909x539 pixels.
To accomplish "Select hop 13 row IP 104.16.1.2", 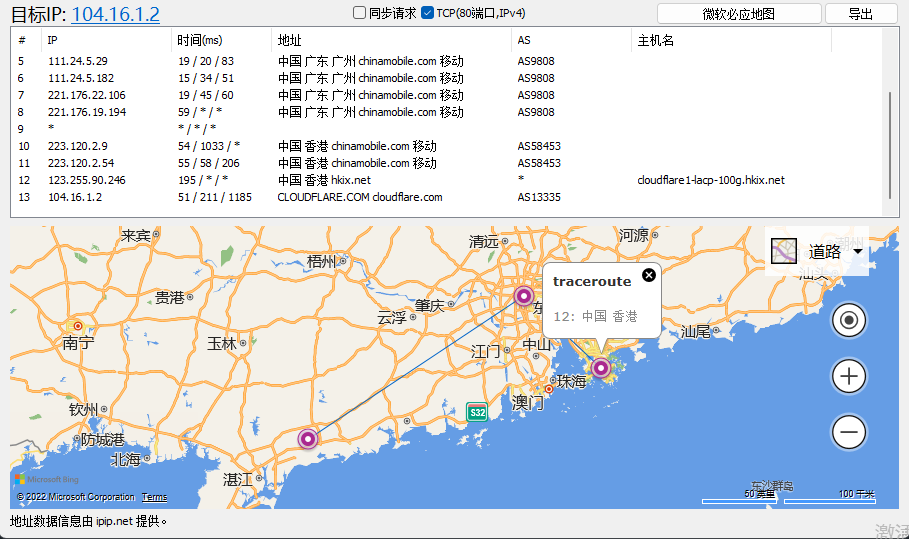I will coord(446,197).
